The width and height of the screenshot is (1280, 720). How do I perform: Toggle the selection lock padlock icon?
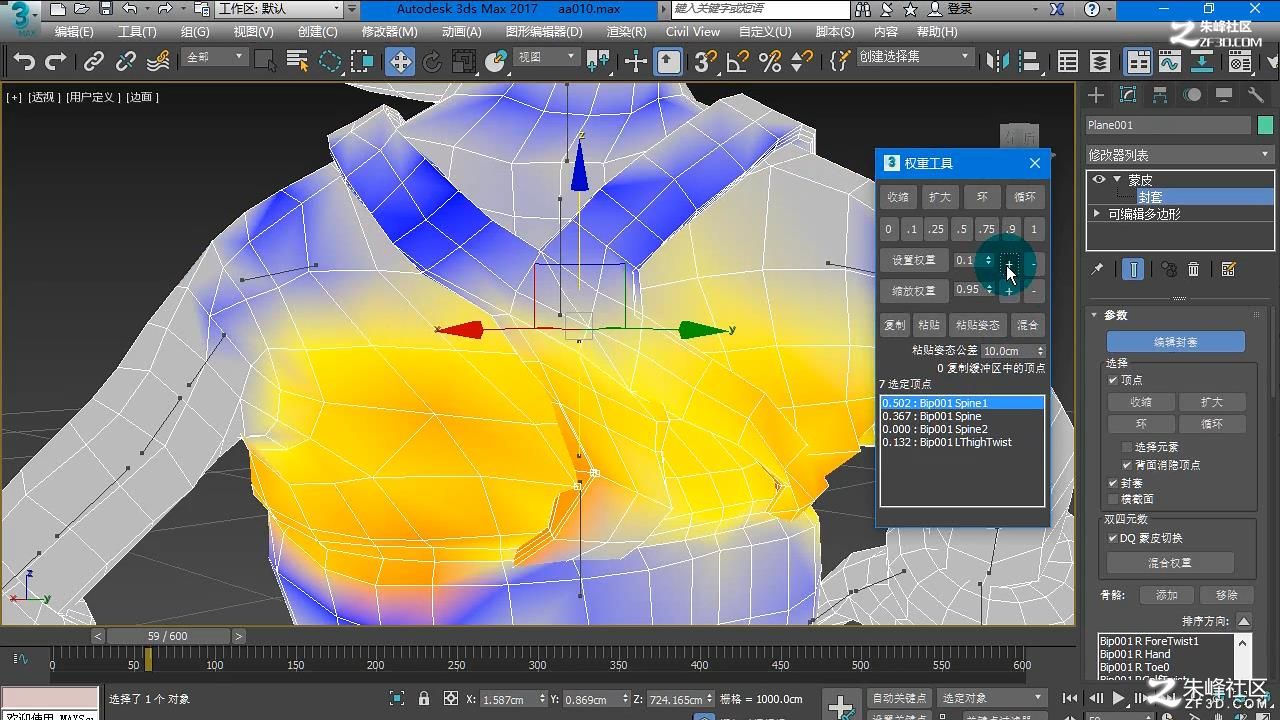click(424, 699)
